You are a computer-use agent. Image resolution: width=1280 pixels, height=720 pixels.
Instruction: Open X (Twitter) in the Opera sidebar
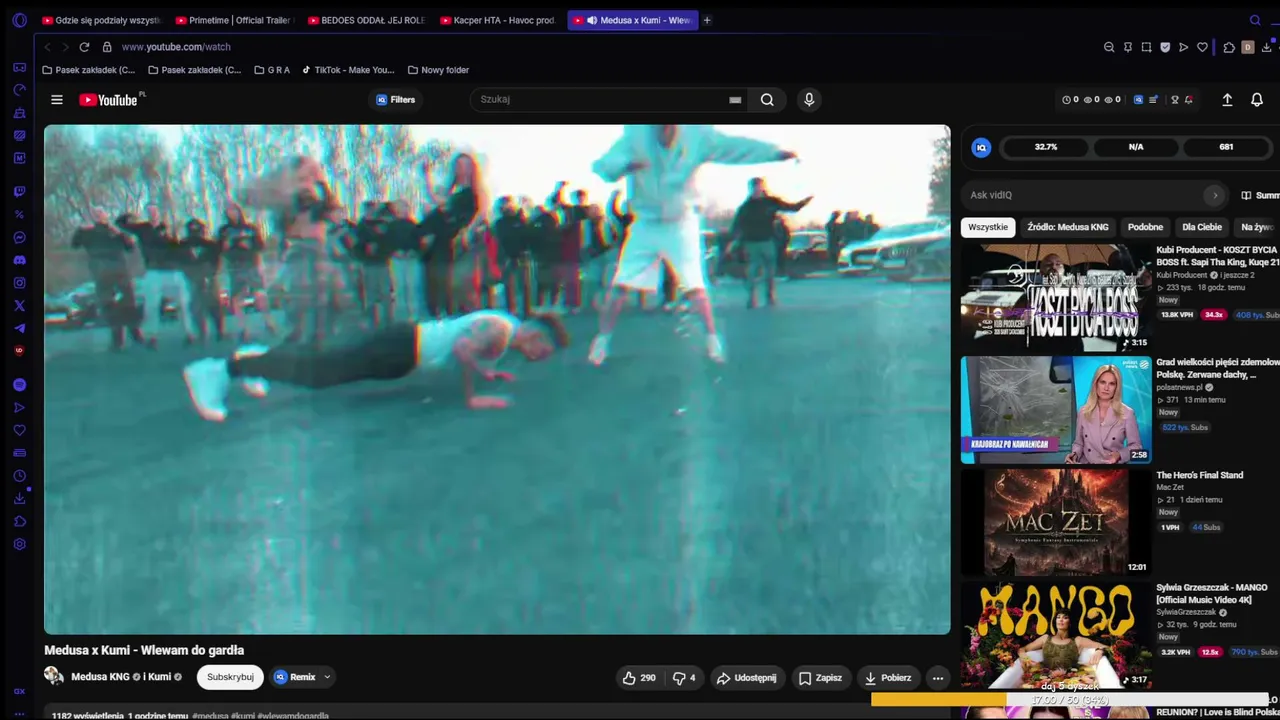[x=19, y=306]
